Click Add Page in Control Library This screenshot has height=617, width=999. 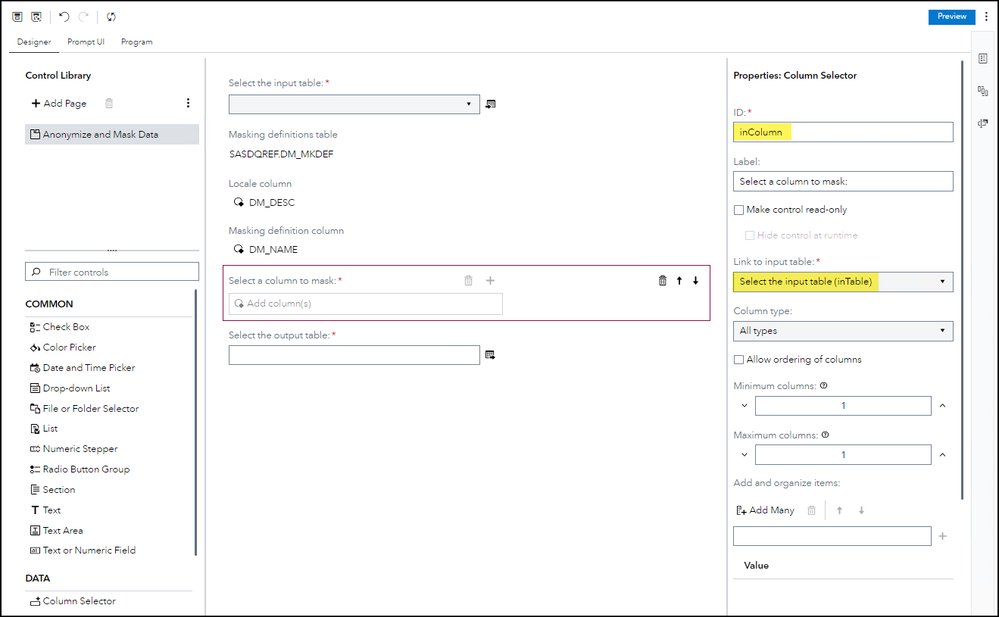[x=59, y=103]
